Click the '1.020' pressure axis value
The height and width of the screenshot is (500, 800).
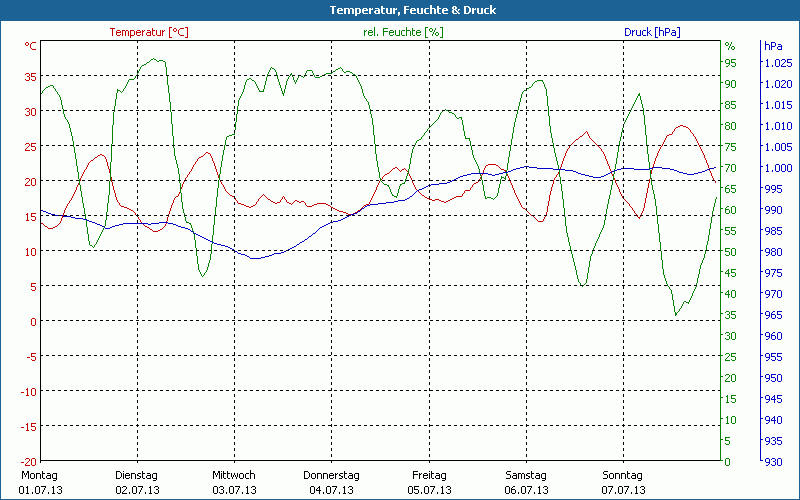(778, 84)
